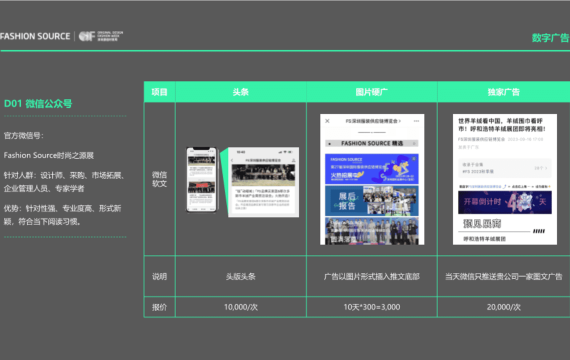
Task: Click the FASHION SOURCE logo in header
Action: point(35,36)
